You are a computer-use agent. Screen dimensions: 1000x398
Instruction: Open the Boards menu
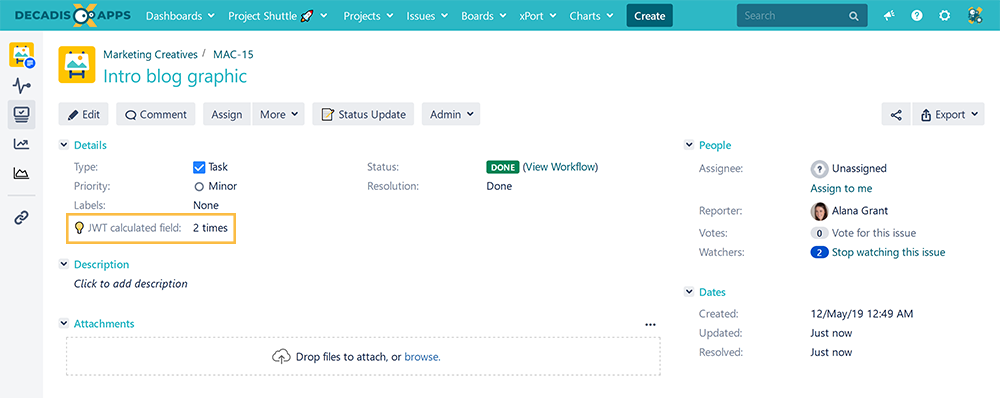(x=484, y=16)
